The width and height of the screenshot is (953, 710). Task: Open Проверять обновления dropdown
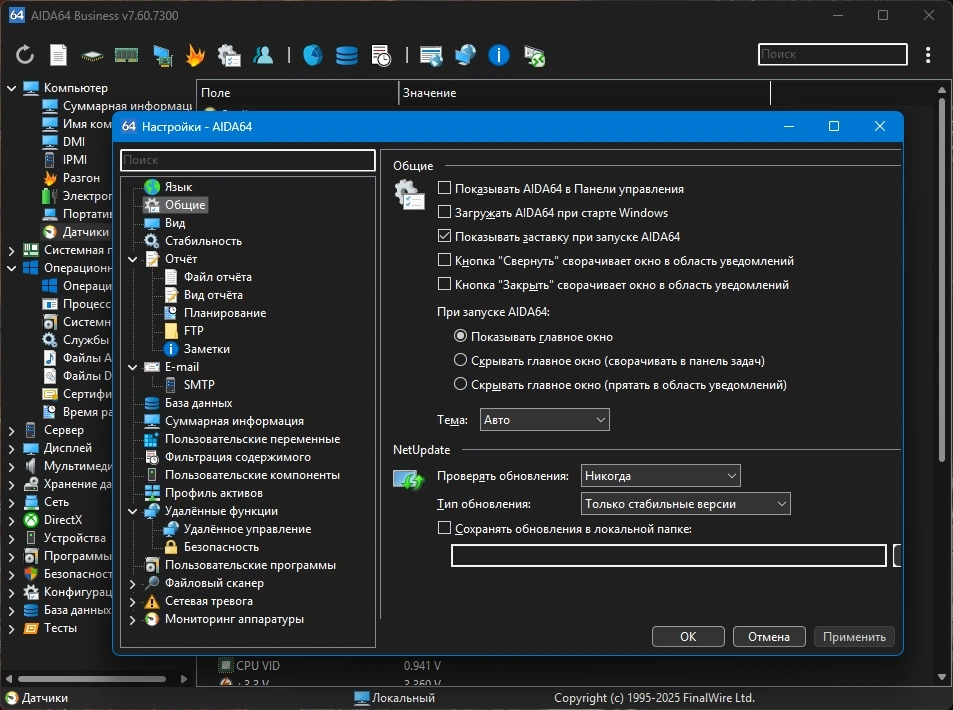pos(661,476)
